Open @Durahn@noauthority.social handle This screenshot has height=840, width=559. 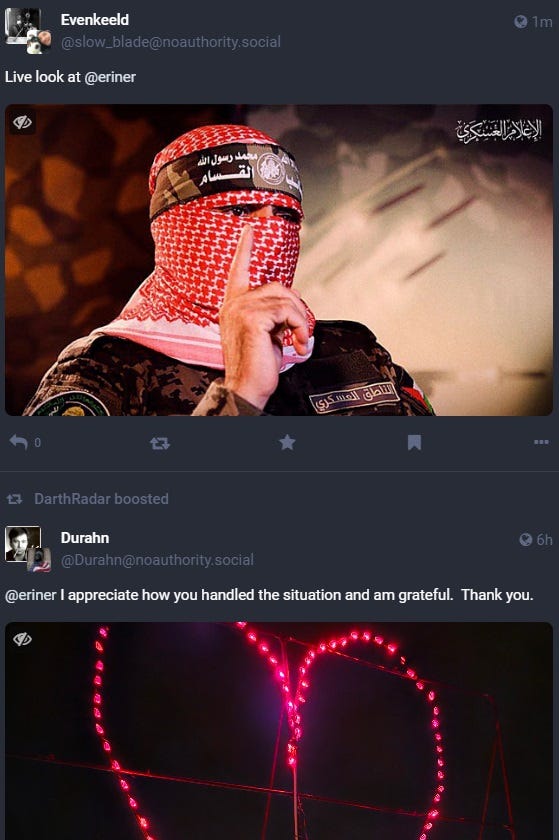pyautogui.click(x=157, y=560)
